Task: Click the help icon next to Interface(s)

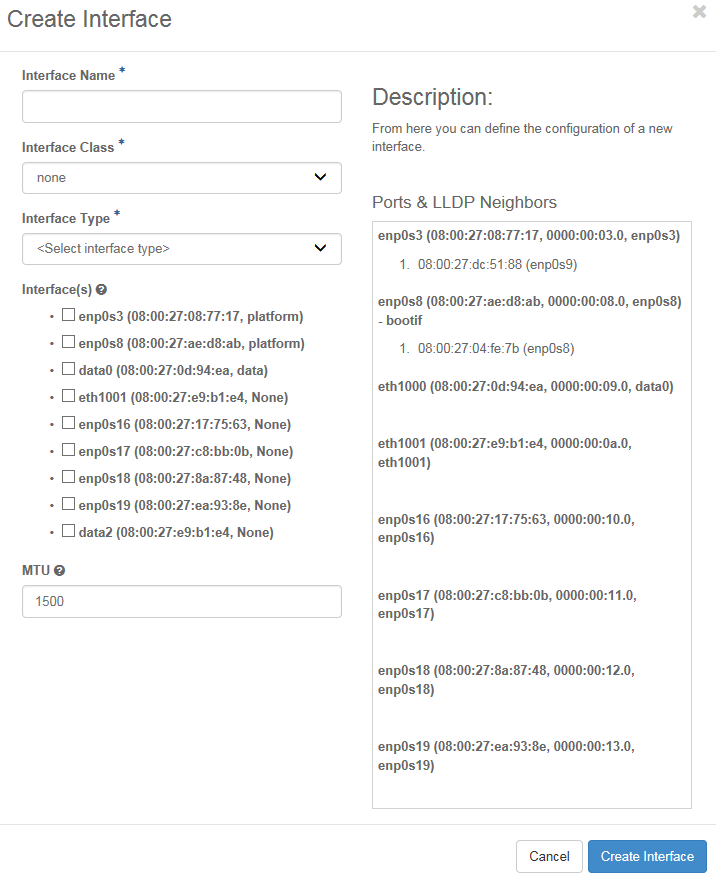Action: click(101, 290)
